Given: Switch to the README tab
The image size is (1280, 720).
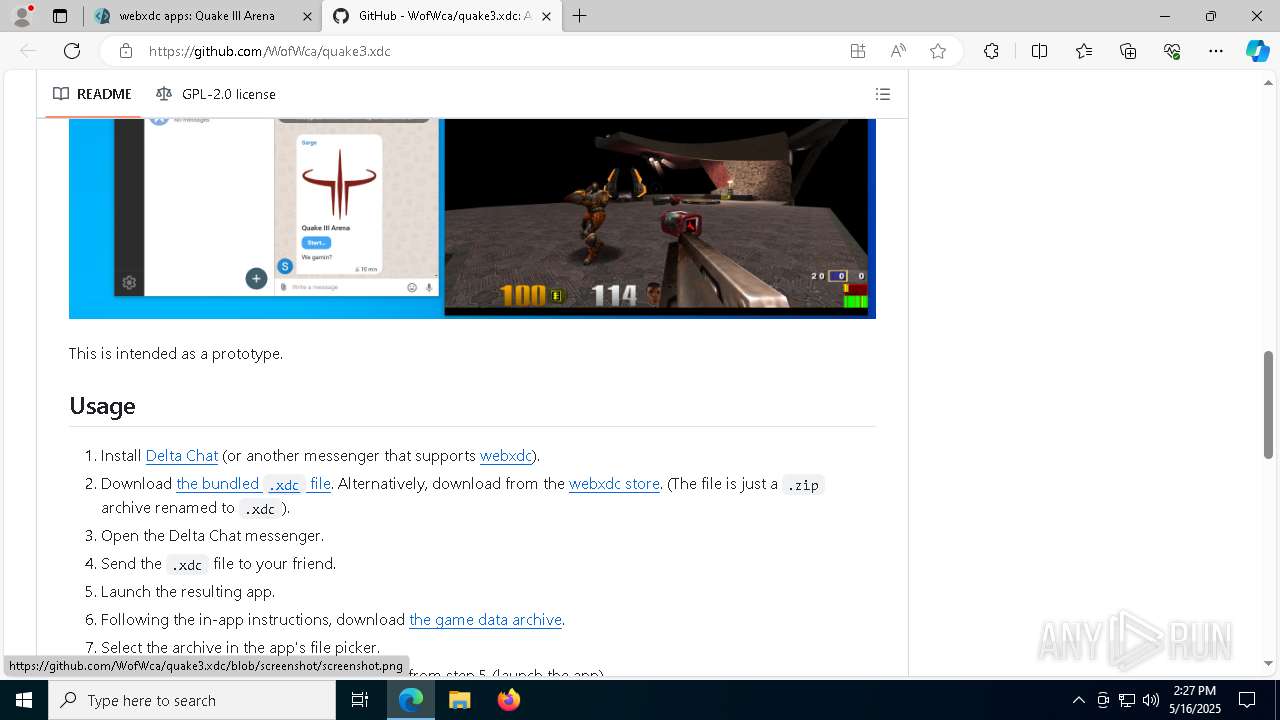Looking at the screenshot, I should click(x=92, y=94).
